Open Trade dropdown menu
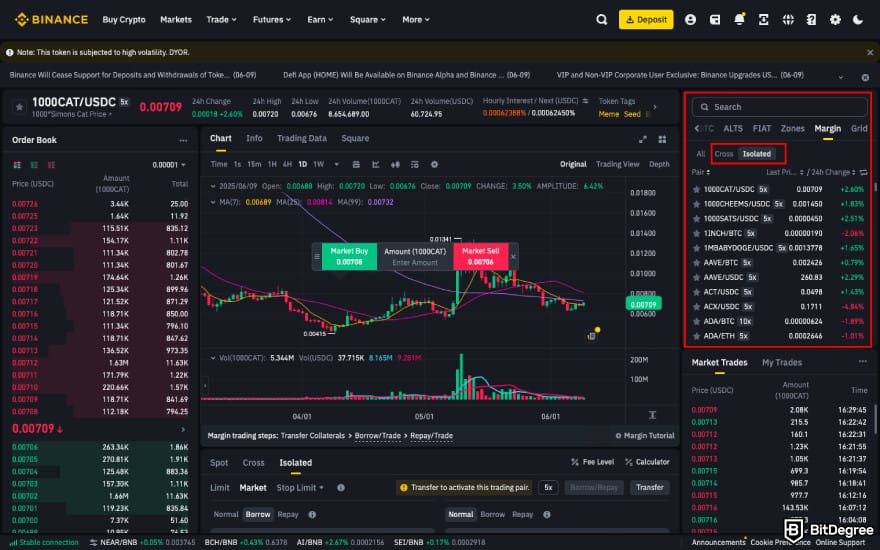880x550 pixels. (221, 20)
